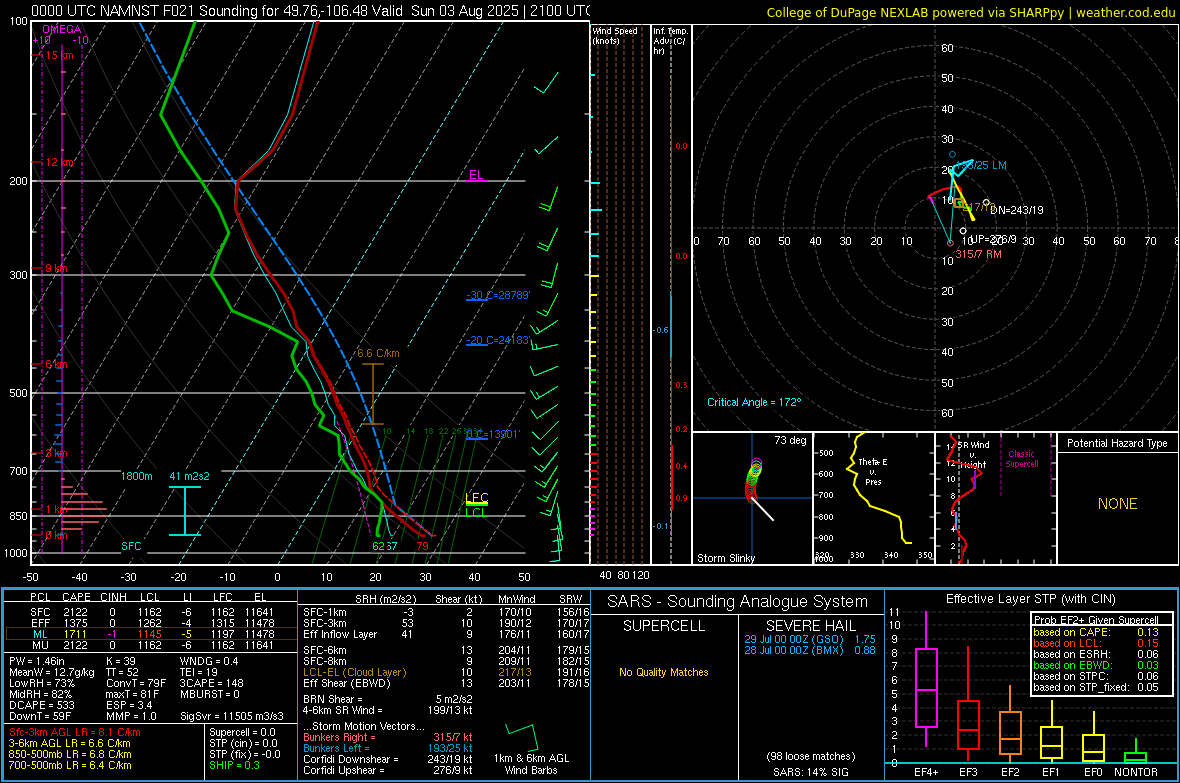
Task: Click the green NONTOR box plot
Action: pos(1135,753)
